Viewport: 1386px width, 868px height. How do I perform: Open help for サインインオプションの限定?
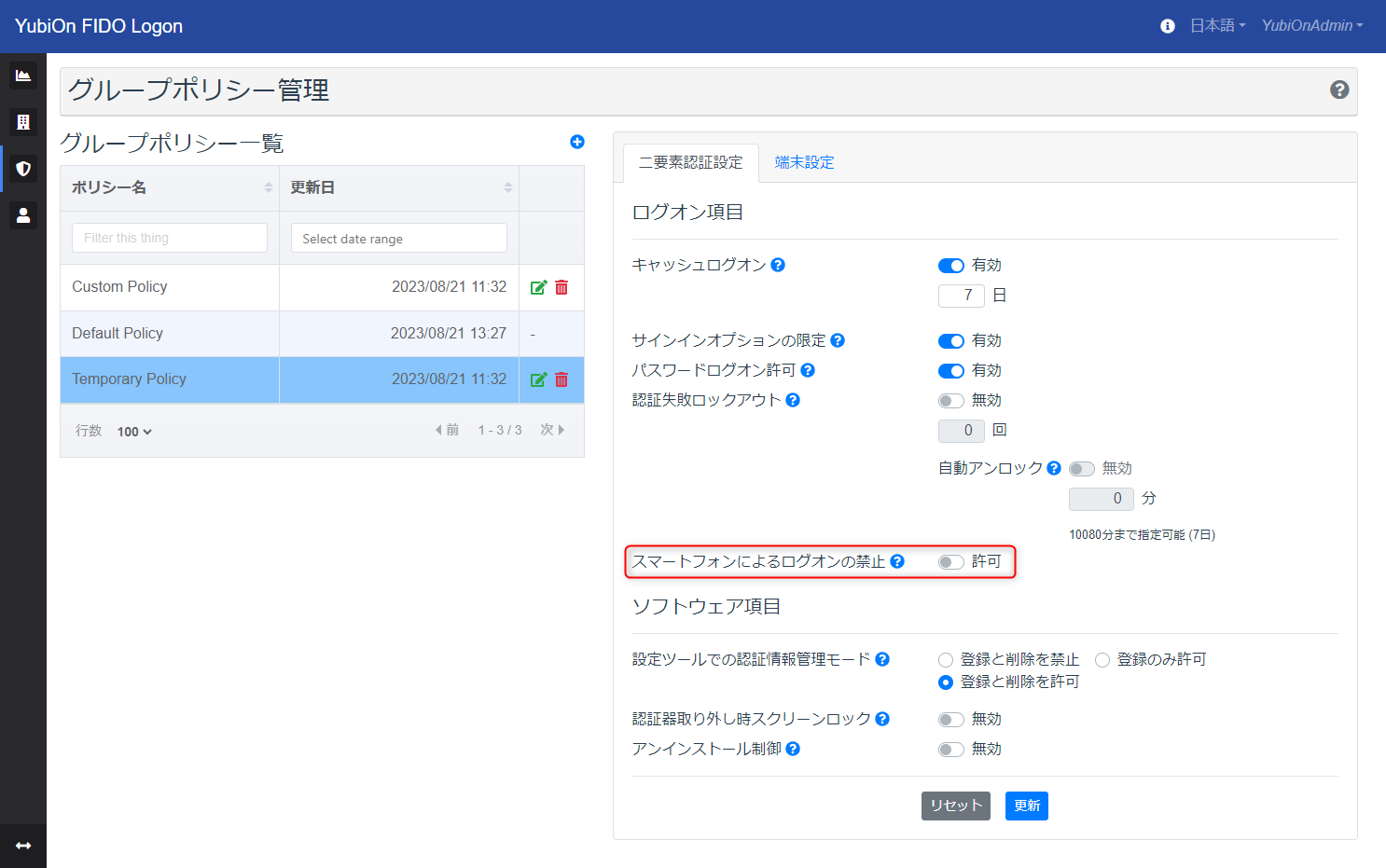(x=838, y=340)
